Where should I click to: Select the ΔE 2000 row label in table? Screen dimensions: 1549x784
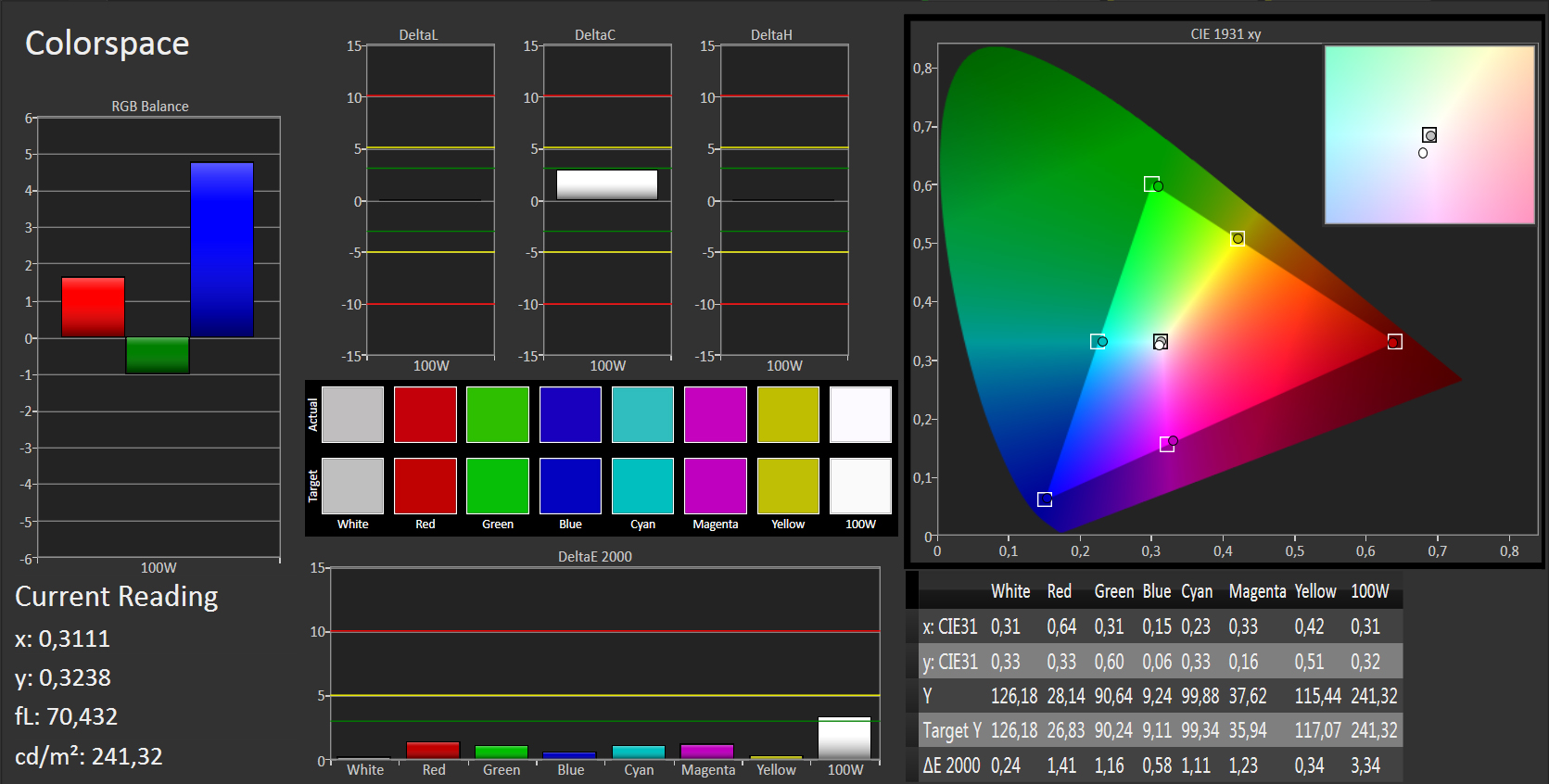tap(951, 765)
